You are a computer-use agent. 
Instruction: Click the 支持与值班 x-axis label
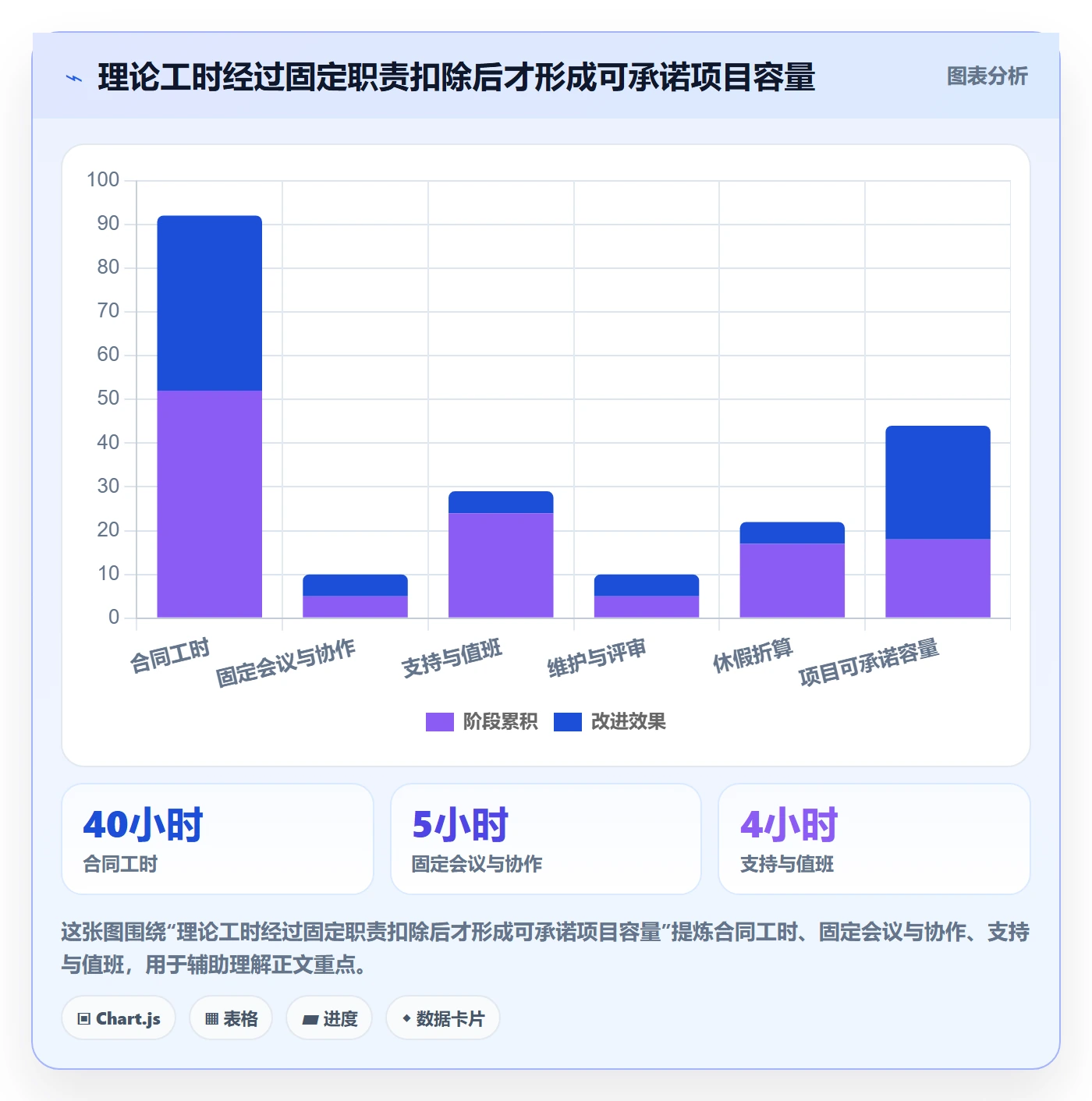pyautogui.click(x=452, y=658)
